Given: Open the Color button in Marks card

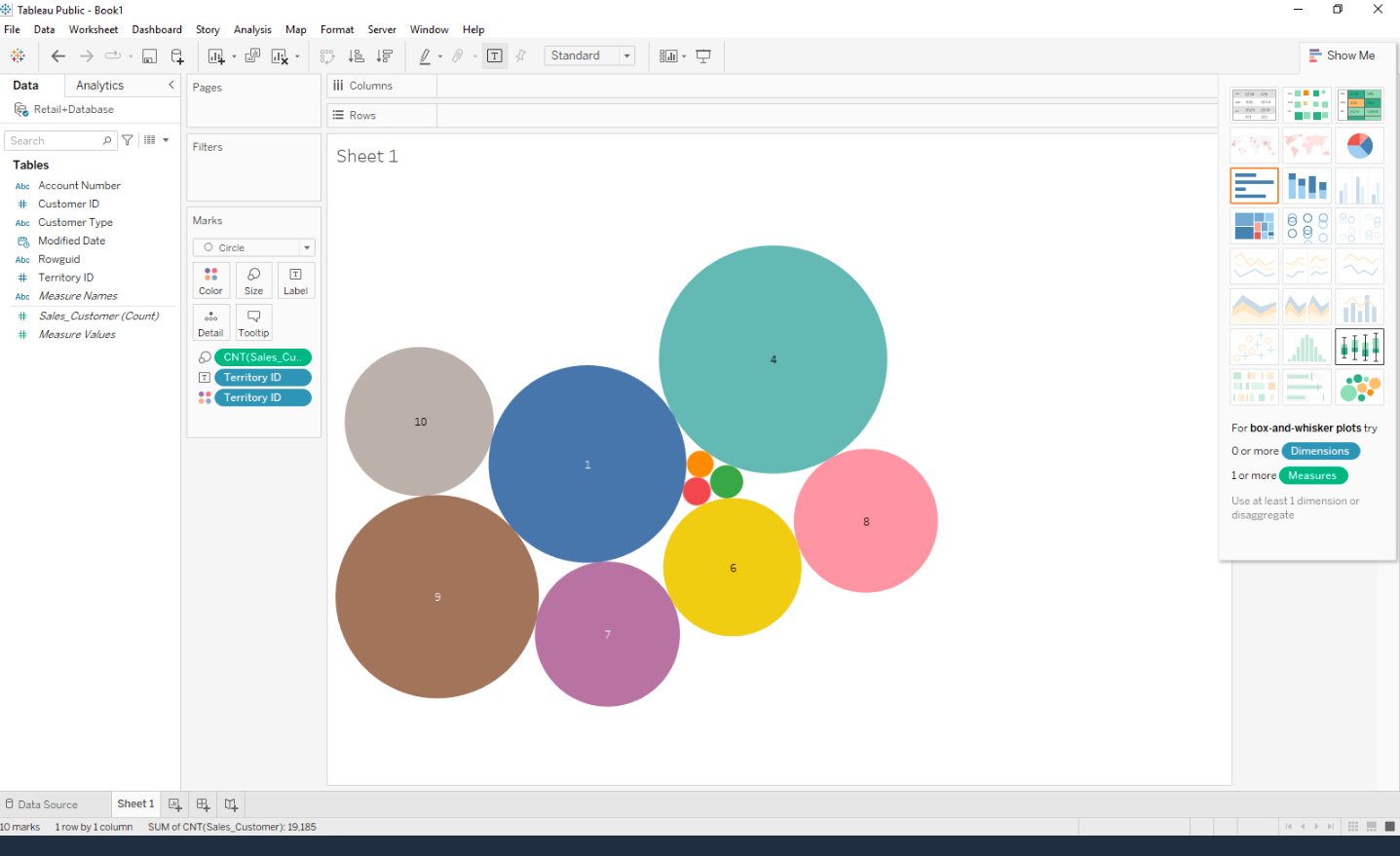Looking at the screenshot, I should [x=210, y=280].
